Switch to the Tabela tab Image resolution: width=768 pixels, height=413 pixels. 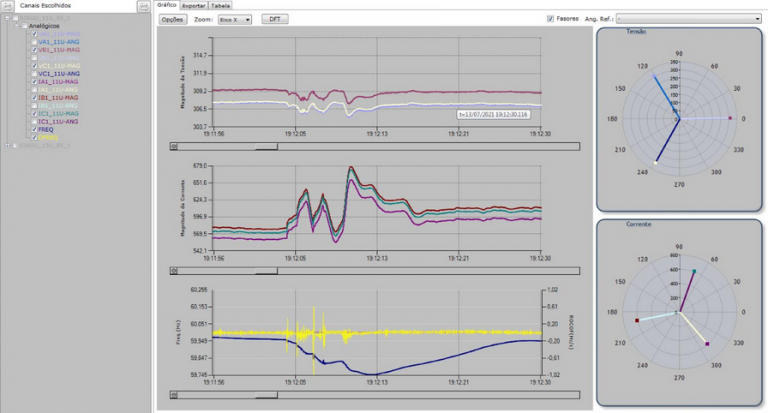[220, 5]
